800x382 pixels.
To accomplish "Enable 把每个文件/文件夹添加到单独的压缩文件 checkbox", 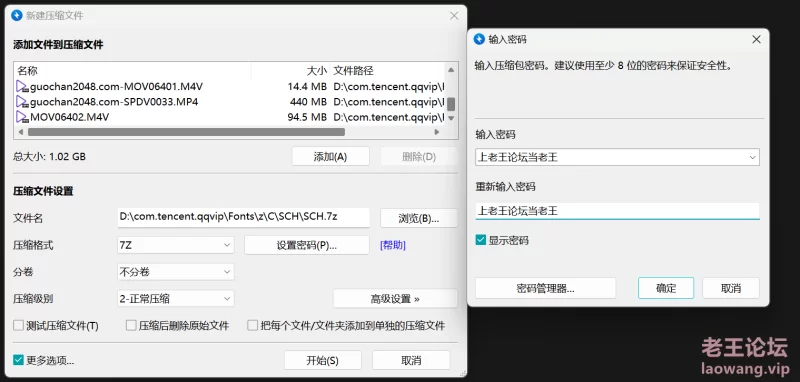I will (x=253, y=325).
